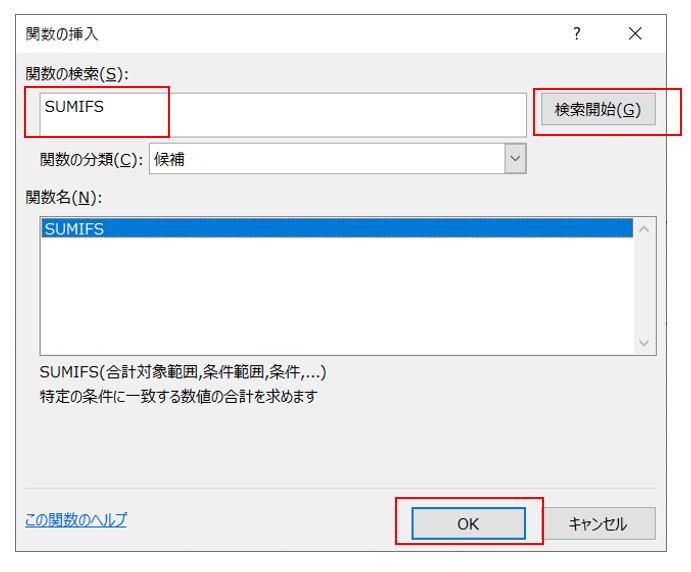
Task: Click the question mark help icon in title bar
Action: (x=576, y=34)
